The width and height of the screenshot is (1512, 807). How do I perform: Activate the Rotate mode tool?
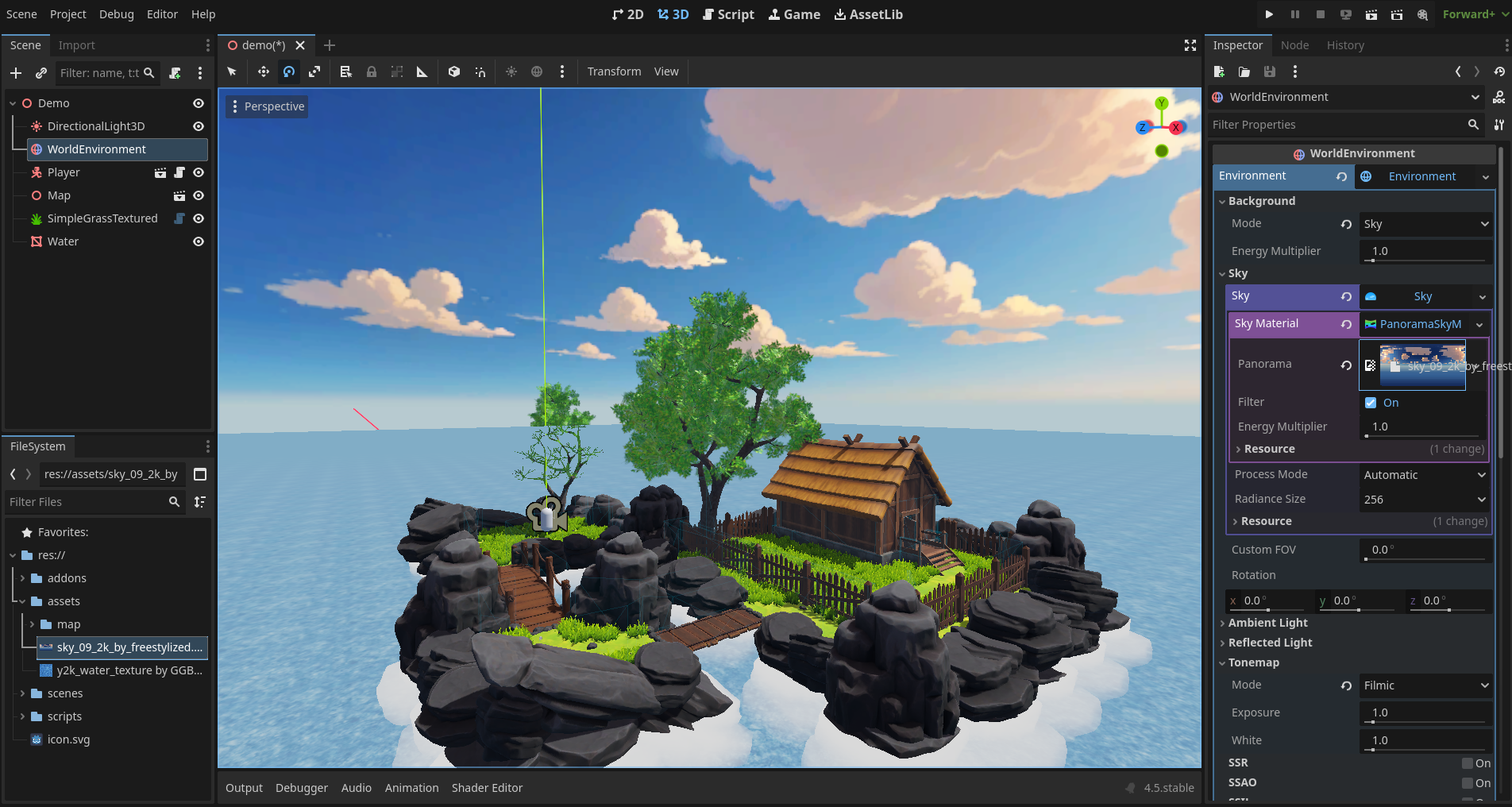click(x=289, y=71)
